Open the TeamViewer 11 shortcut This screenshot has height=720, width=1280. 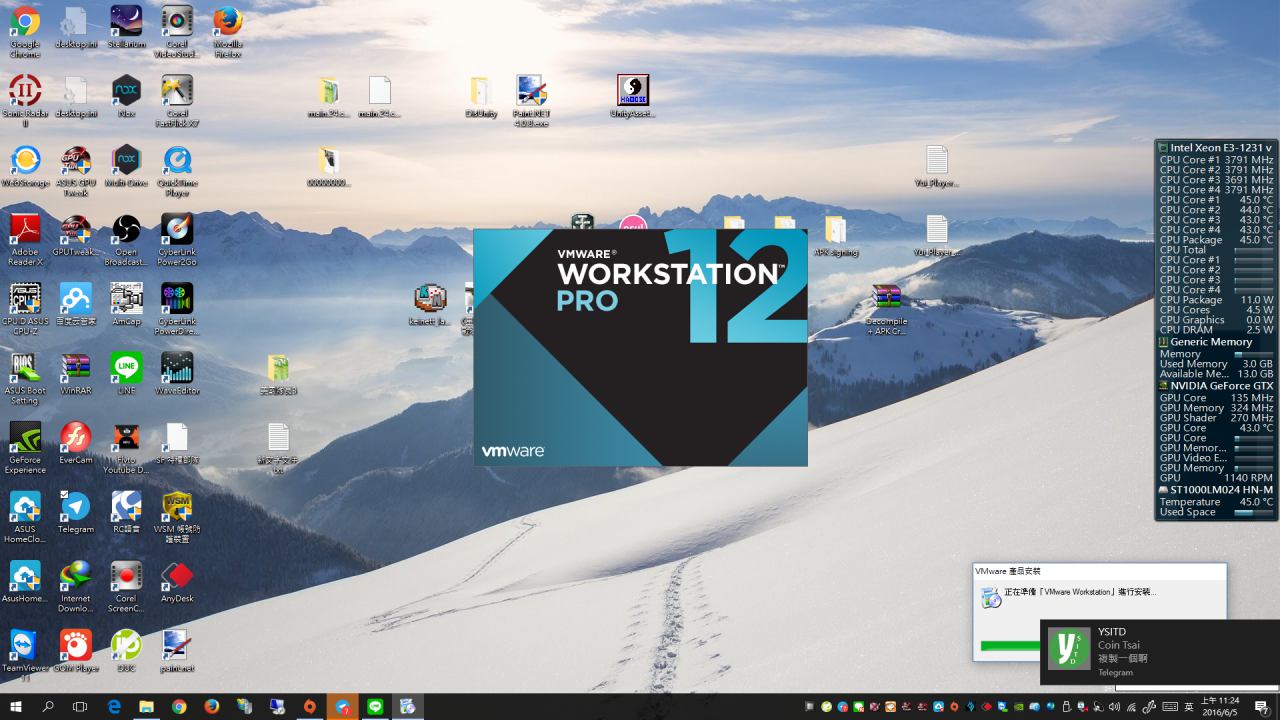coord(25,647)
